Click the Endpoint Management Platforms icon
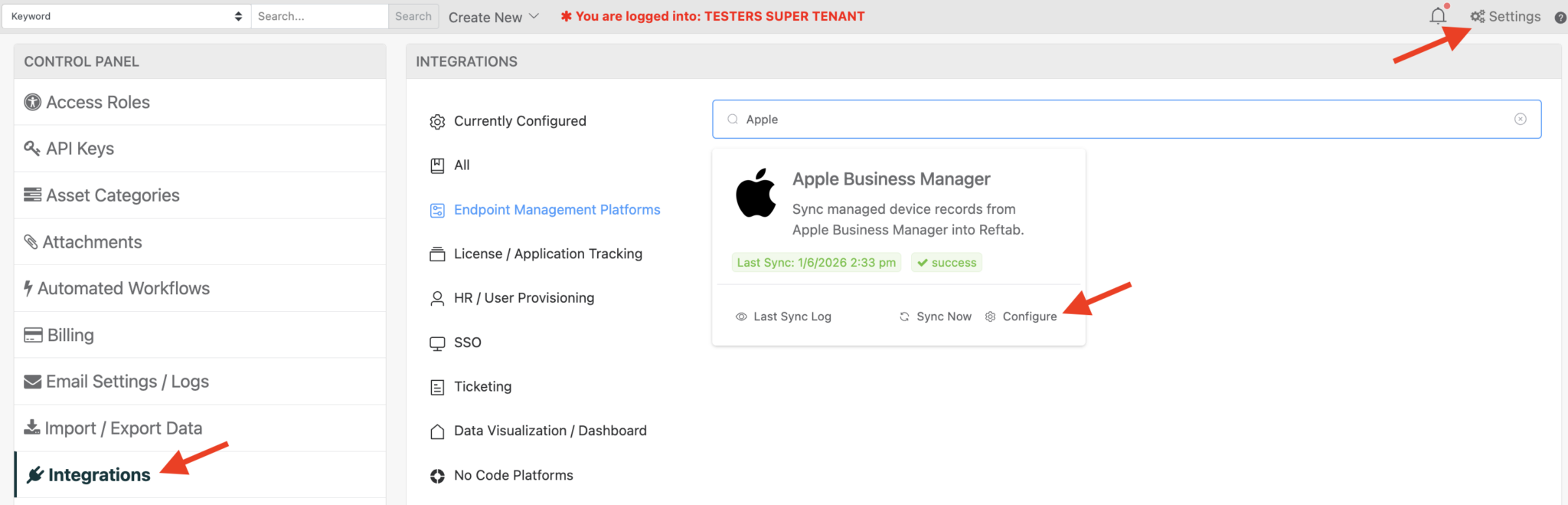This screenshot has height=505, width=1568. pyautogui.click(x=437, y=211)
